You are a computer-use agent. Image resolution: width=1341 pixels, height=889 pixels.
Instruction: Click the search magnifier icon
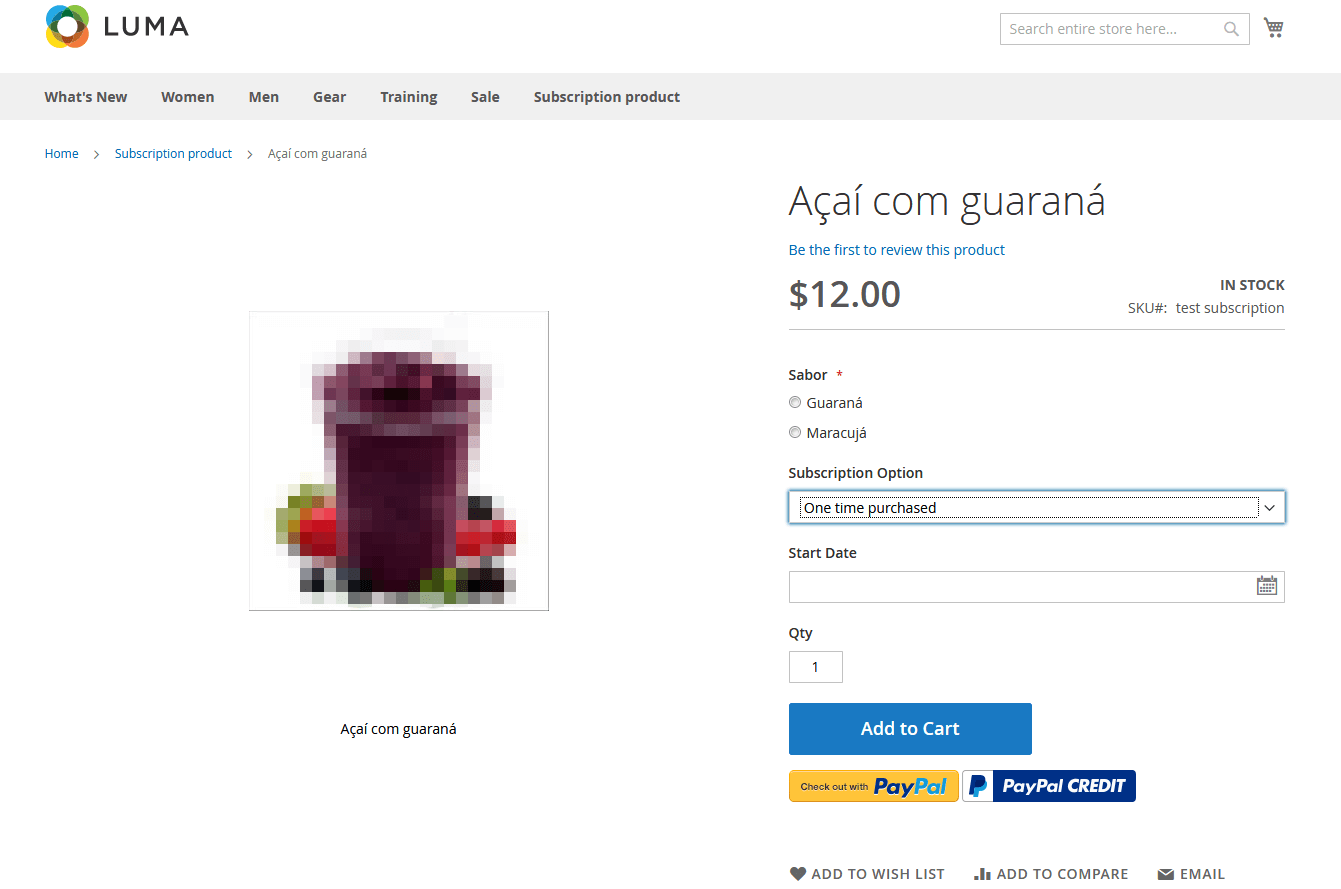point(1231,29)
